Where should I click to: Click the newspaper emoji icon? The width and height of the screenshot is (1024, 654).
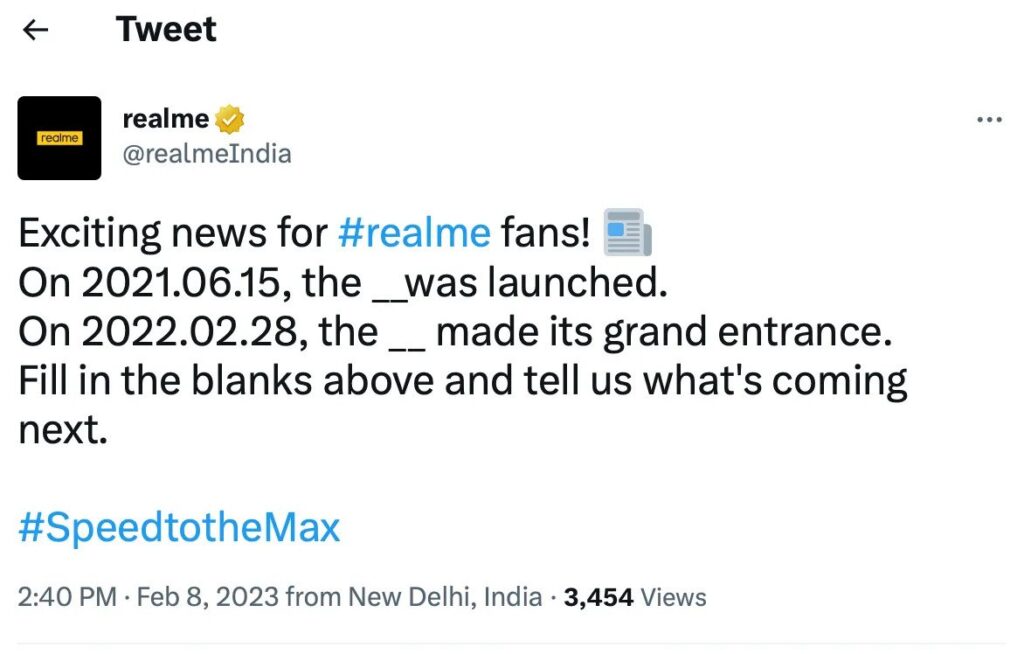coord(629,232)
